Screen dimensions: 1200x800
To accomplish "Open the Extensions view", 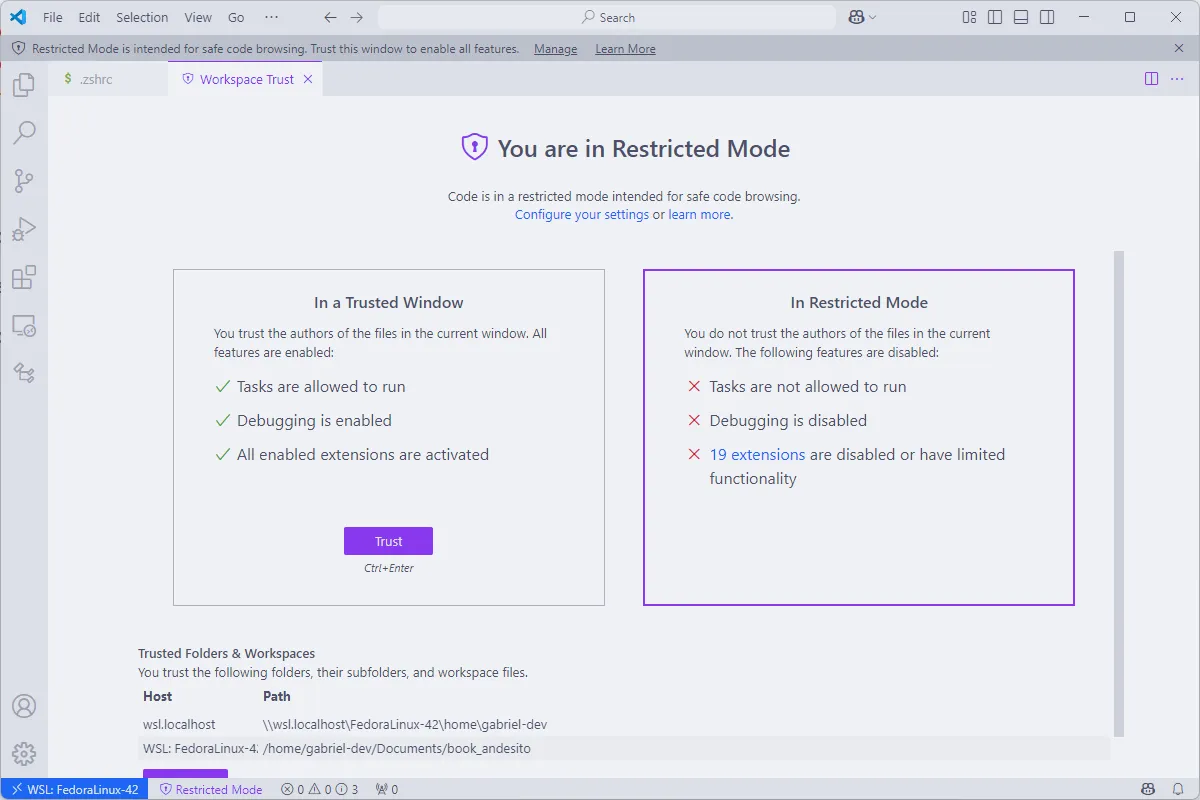I will pos(24,277).
